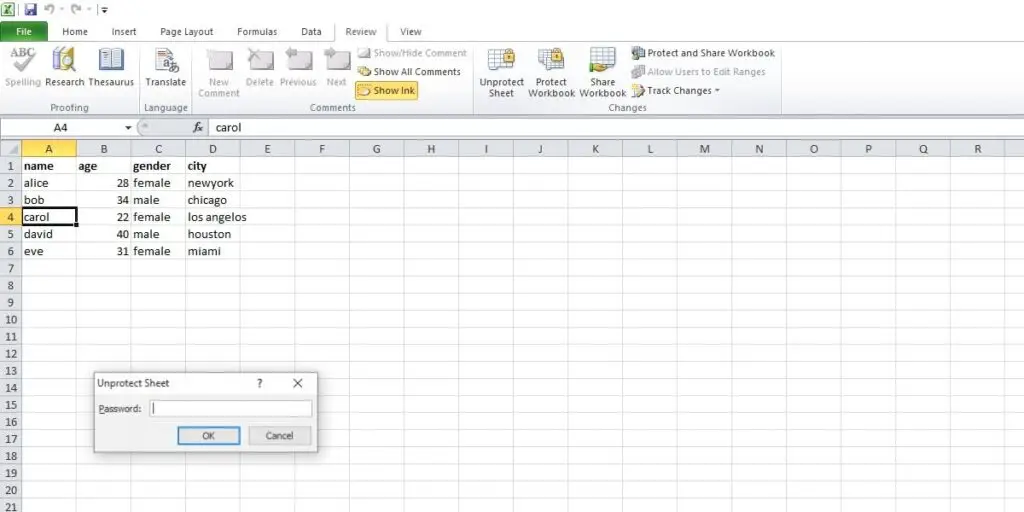Select the cell containing chicago
The height and width of the screenshot is (512, 1024).
(213, 200)
